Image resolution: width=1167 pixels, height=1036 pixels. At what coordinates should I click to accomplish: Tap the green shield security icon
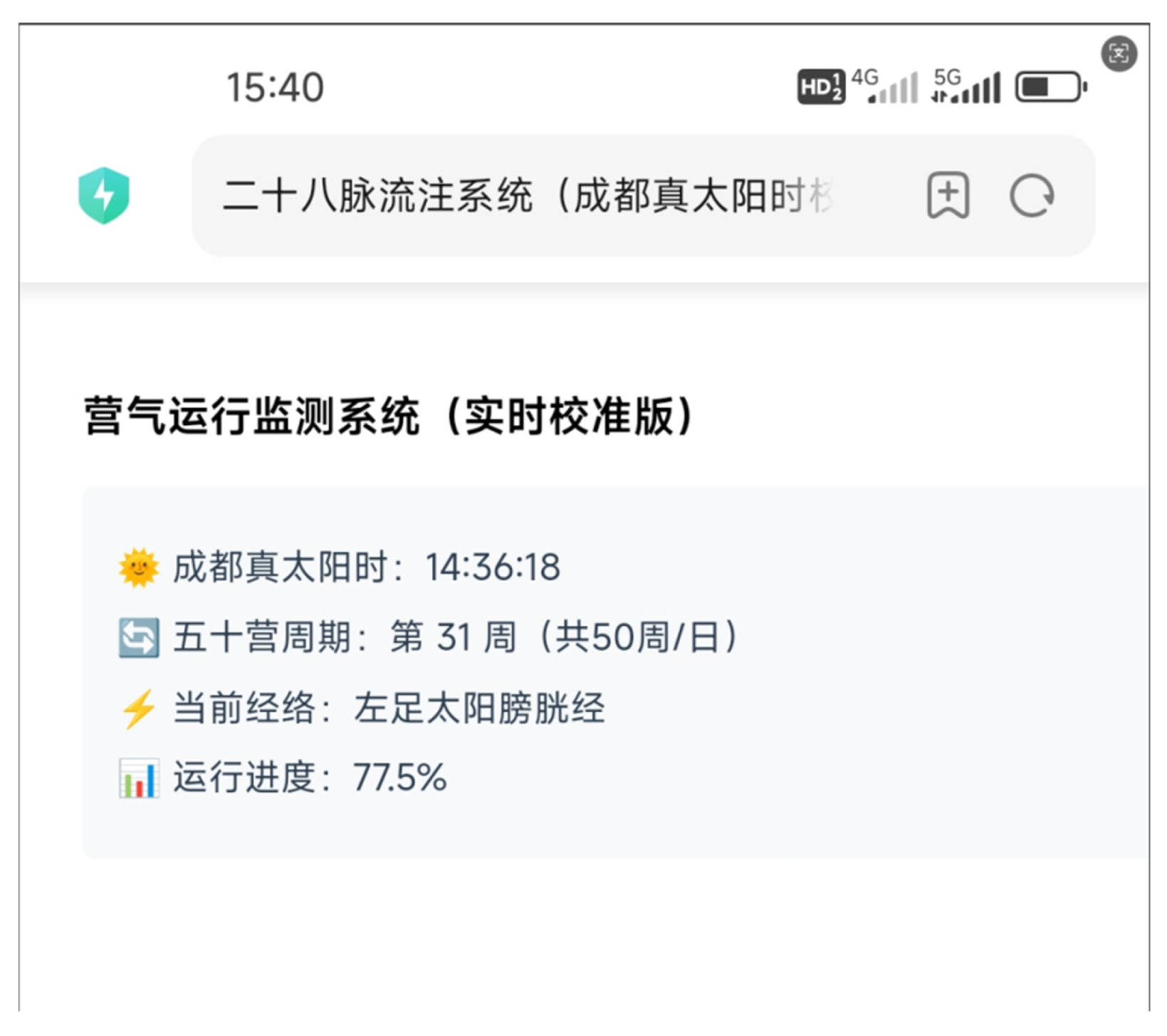tap(104, 195)
